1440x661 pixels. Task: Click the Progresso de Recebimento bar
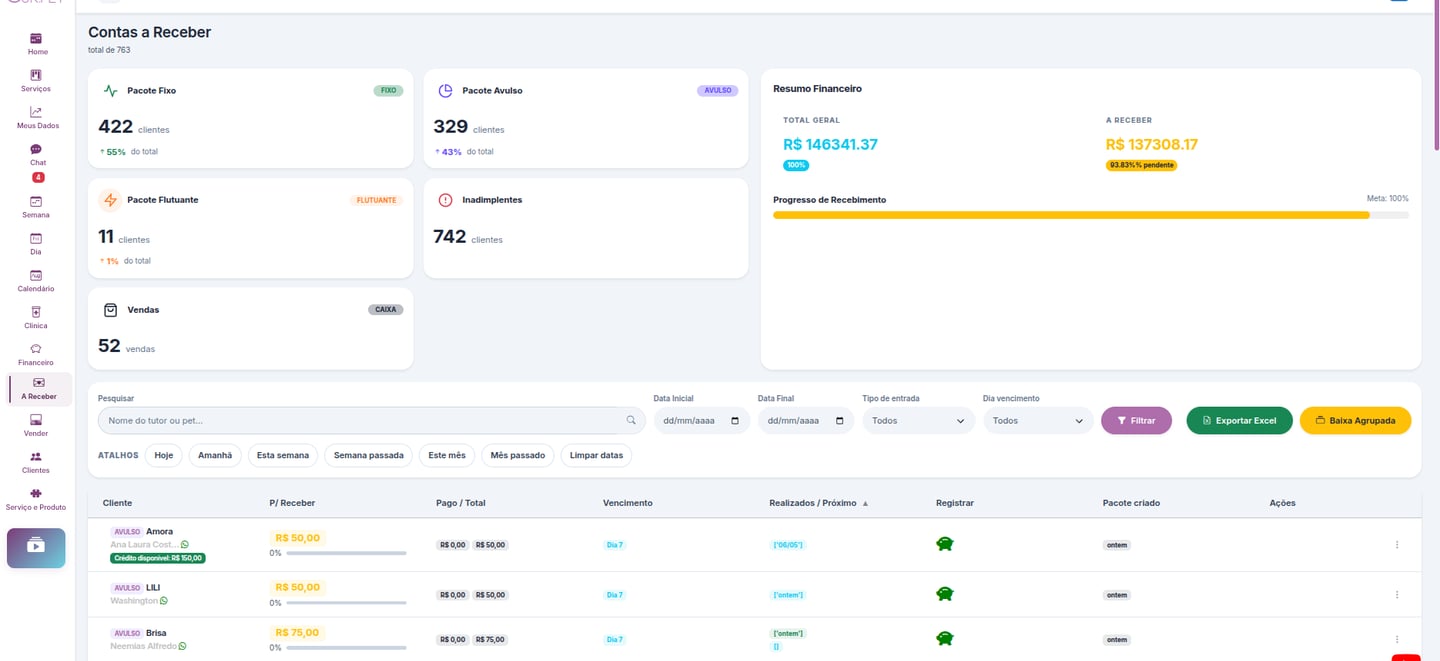pos(1091,215)
